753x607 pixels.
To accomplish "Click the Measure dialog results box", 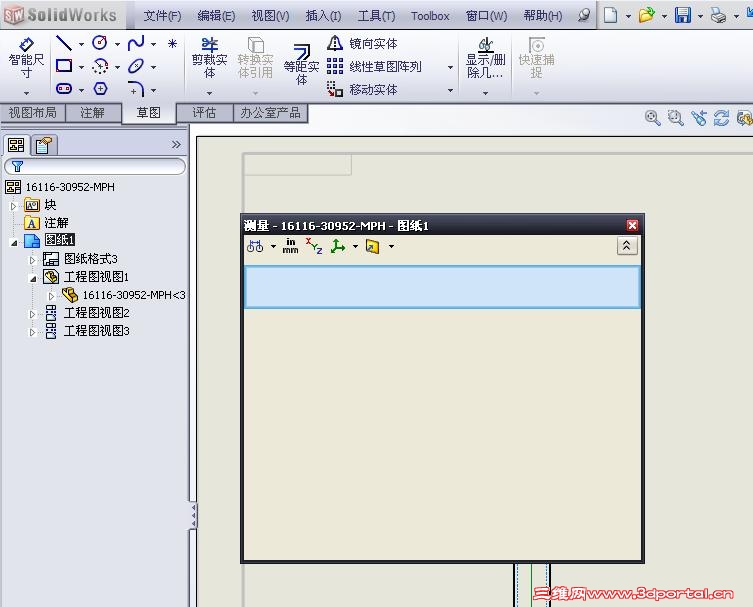I will click(x=442, y=287).
